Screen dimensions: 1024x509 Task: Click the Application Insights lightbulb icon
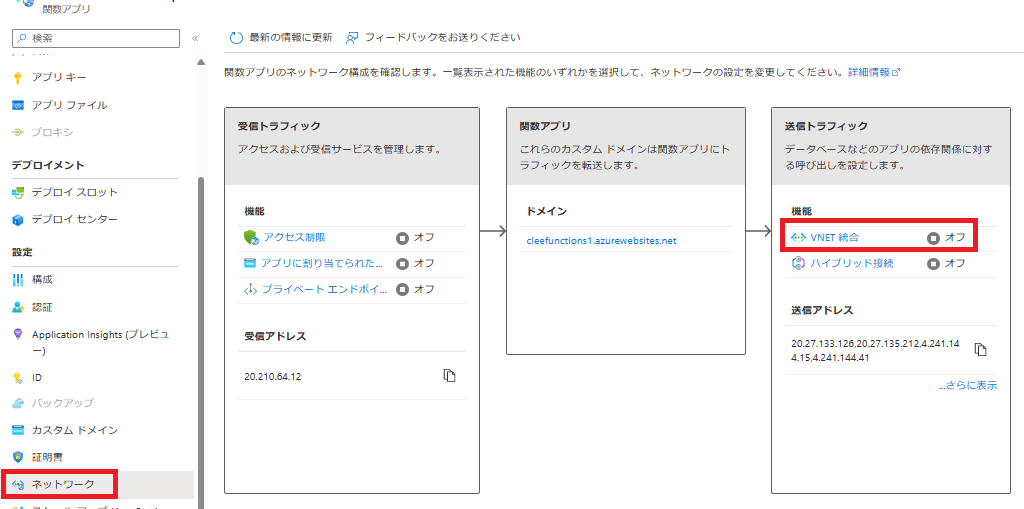pos(18,335)
